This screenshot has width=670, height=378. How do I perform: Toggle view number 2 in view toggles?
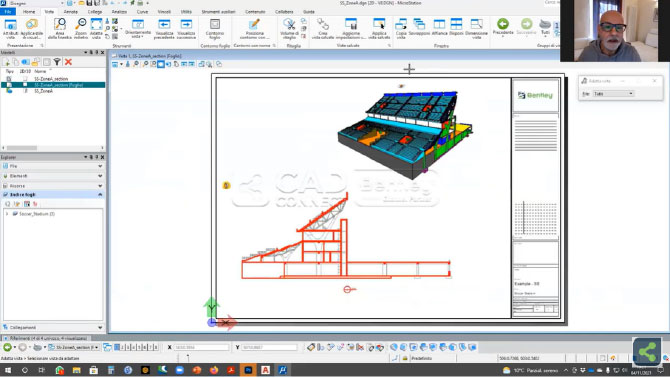[x=122, y=347]
